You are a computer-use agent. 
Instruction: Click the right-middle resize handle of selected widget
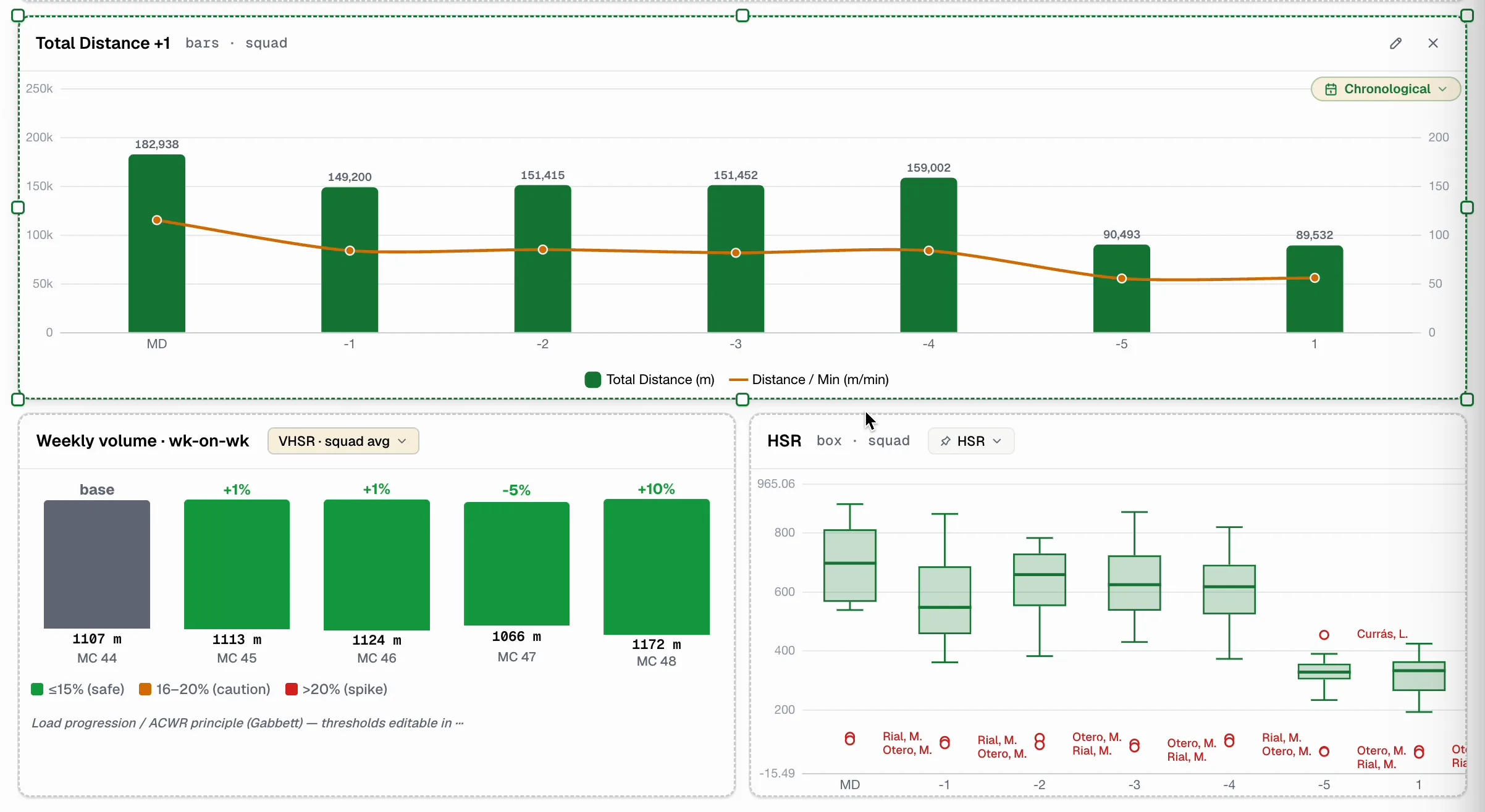pos(1467,207)
